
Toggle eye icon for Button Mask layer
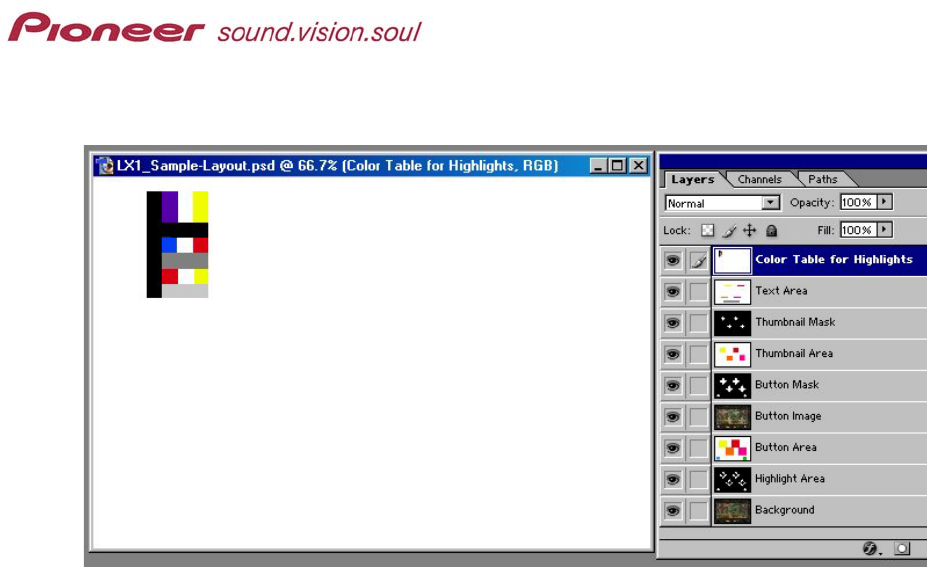(x=673, y=385)
